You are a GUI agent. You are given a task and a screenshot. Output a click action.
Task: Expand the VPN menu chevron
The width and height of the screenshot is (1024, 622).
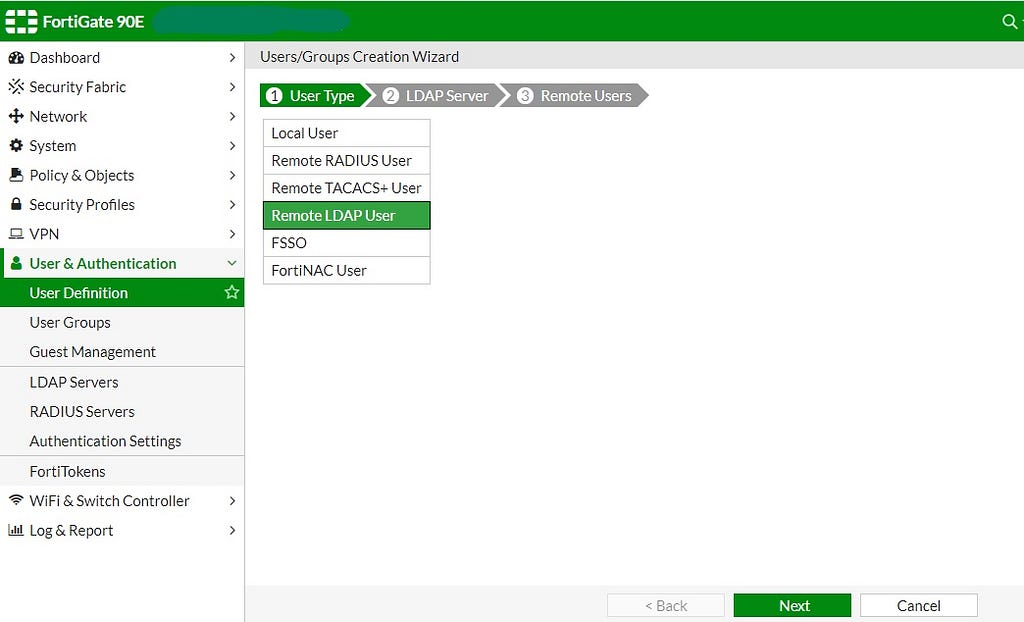pyautogui.click(x=232, y=234)
